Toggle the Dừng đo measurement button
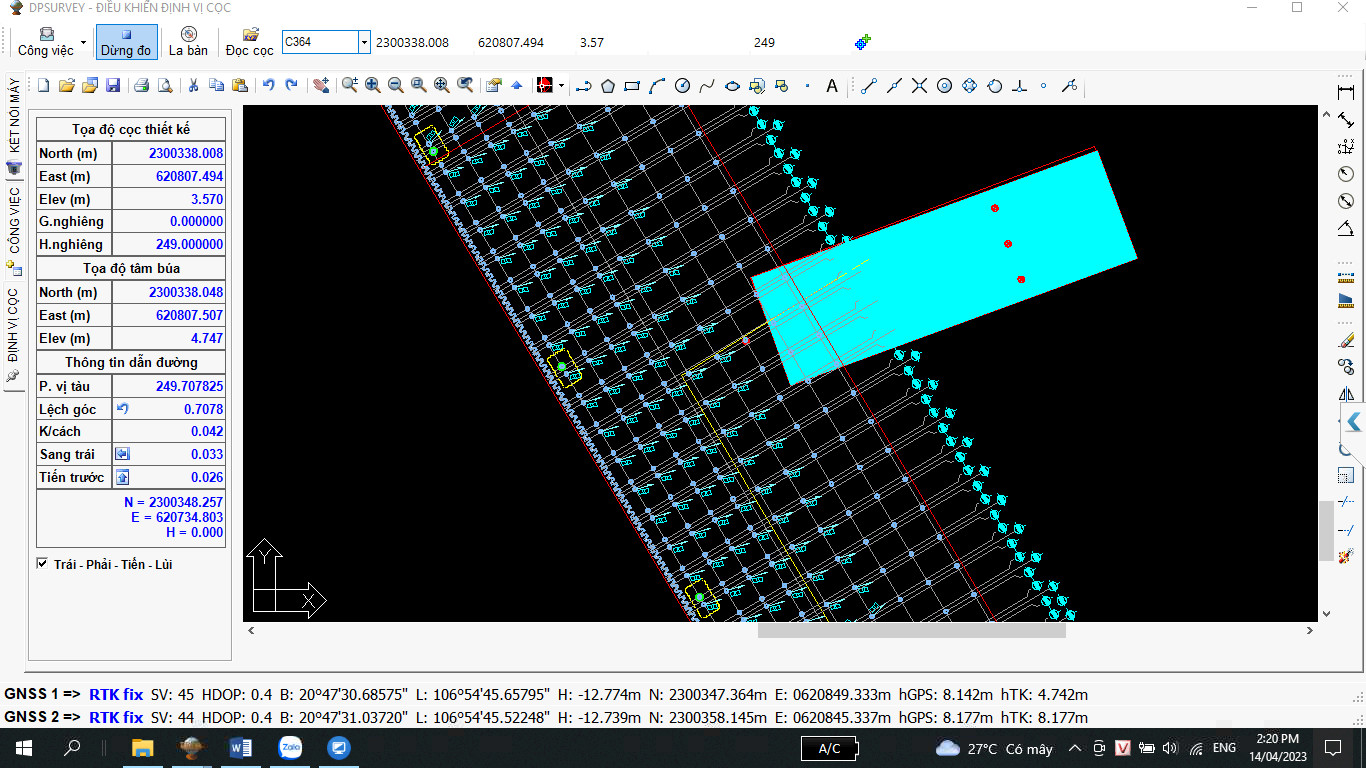 click(x=126, y=42)
